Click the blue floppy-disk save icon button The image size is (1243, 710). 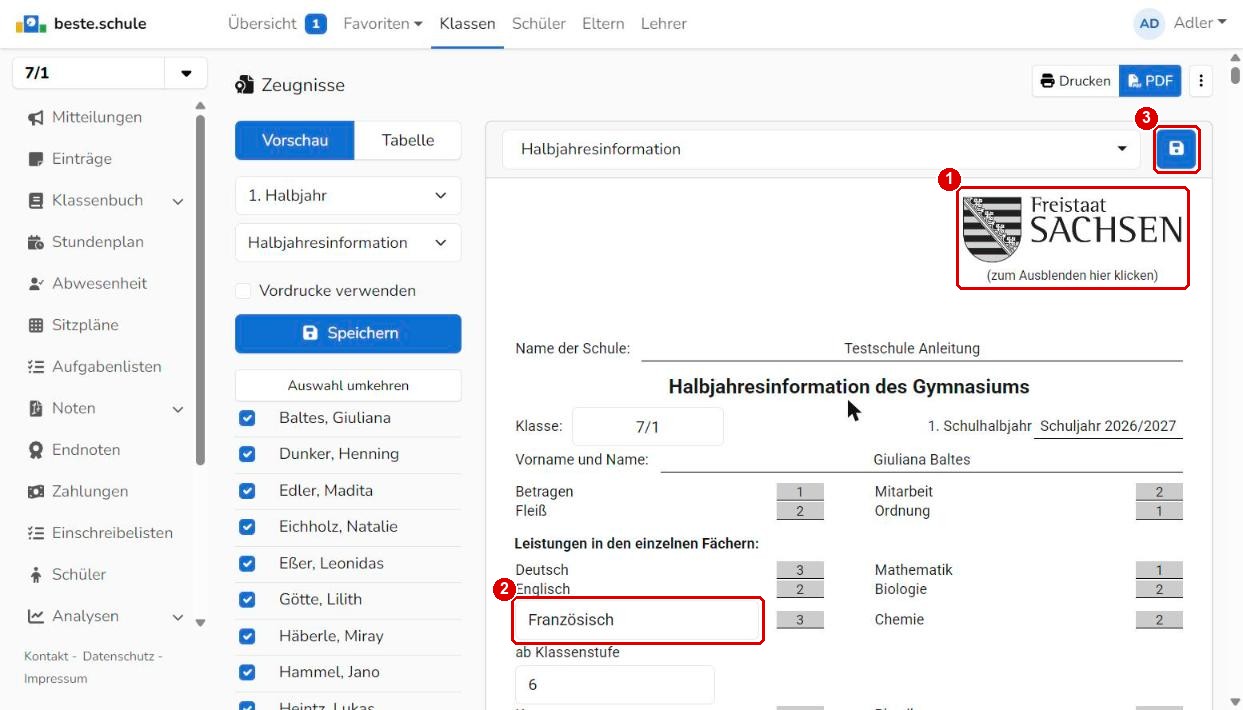click(x=1176, y=149)
